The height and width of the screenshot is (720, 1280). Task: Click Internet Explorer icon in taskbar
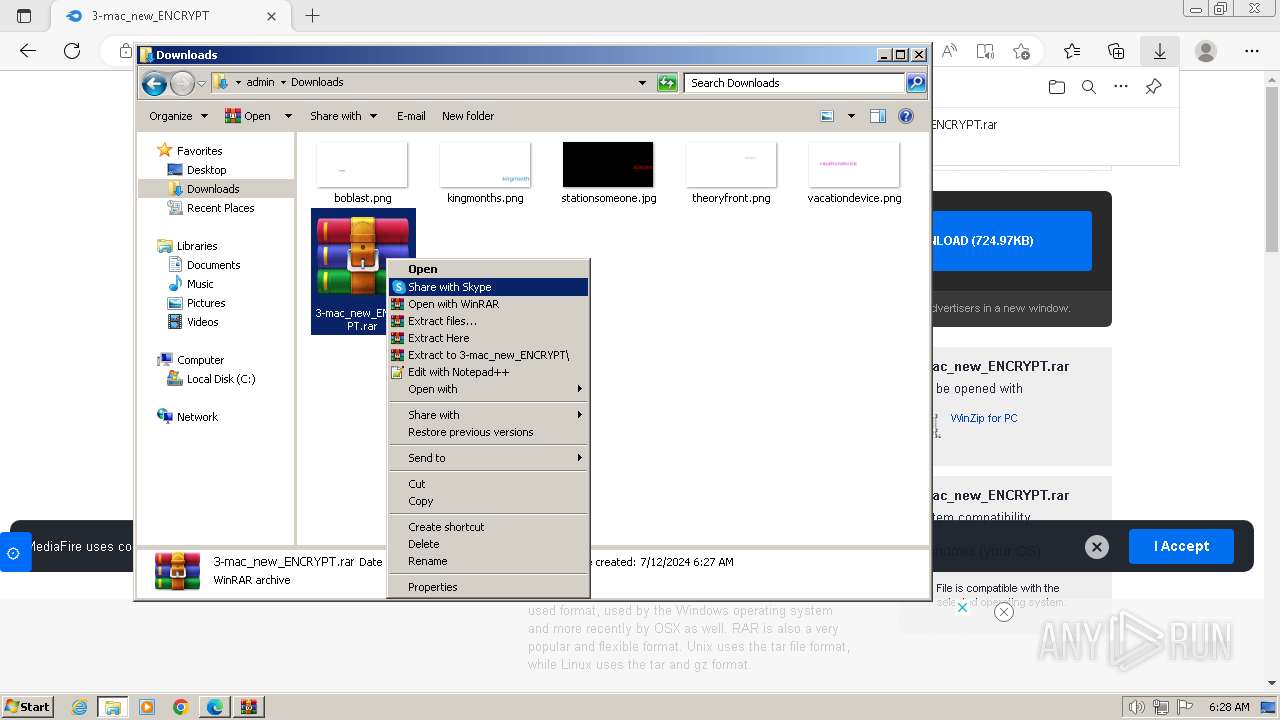pos(80,707)
